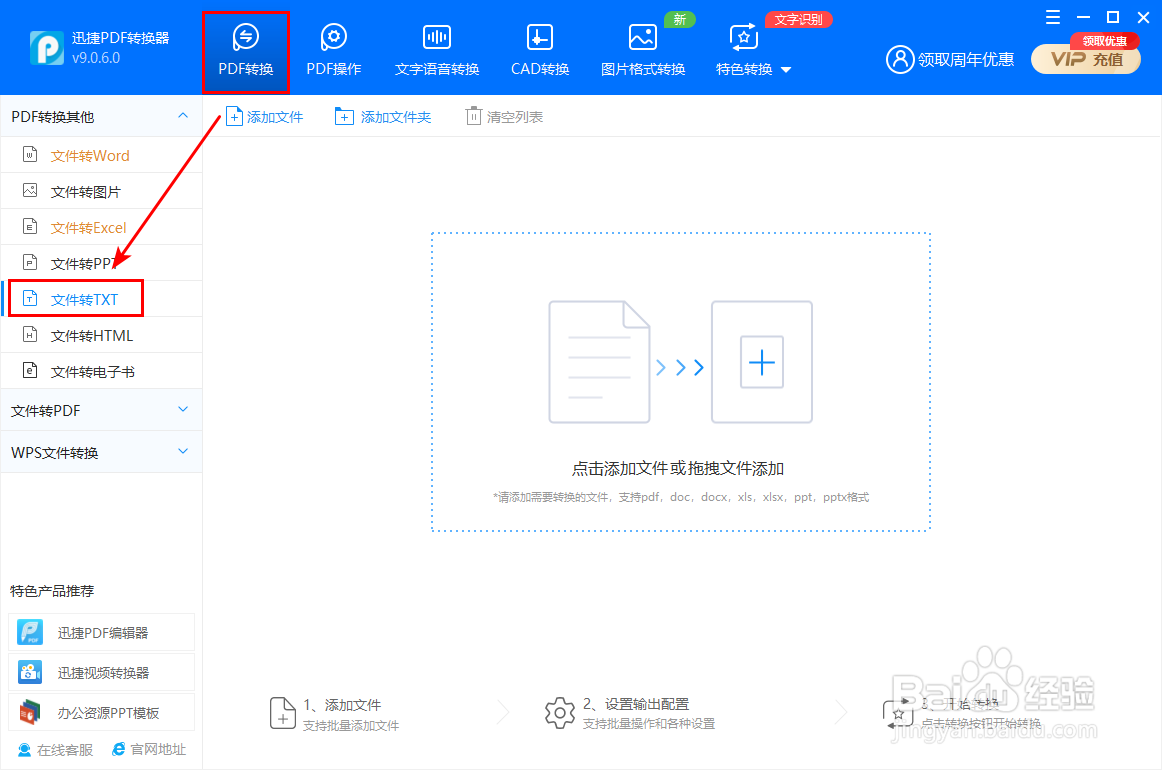Viewport: 1162px width, 770px height.
Task: Click the picture icon beside 文件转图片
Action: point(30,190)
